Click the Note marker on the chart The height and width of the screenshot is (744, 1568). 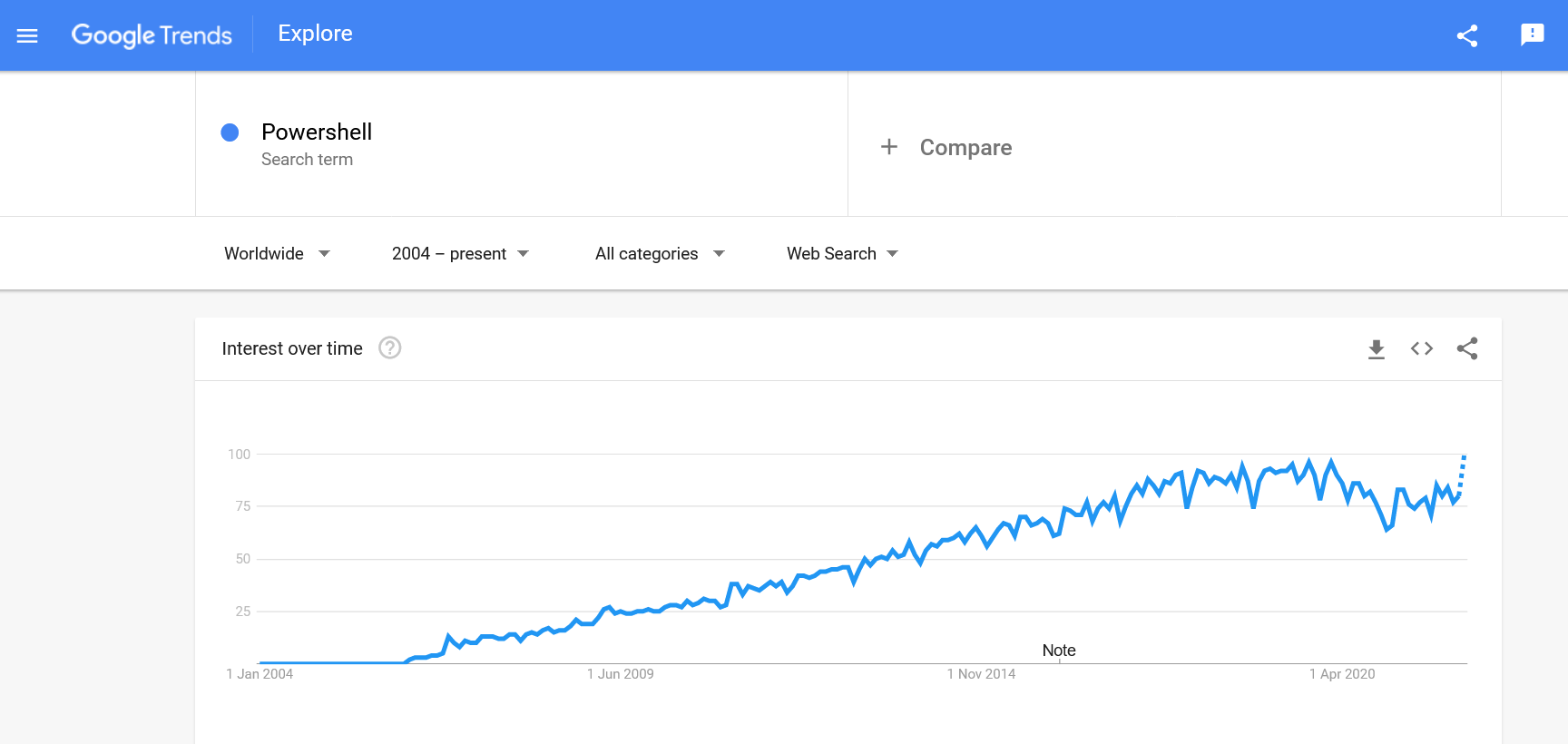tap(1059, 651)
